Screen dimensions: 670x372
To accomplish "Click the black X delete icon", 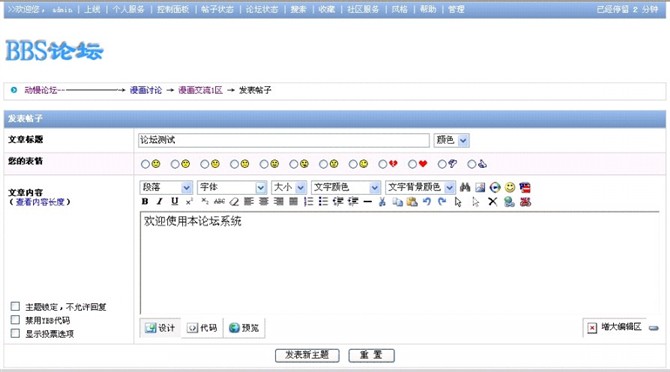I will tap(493, 202).
